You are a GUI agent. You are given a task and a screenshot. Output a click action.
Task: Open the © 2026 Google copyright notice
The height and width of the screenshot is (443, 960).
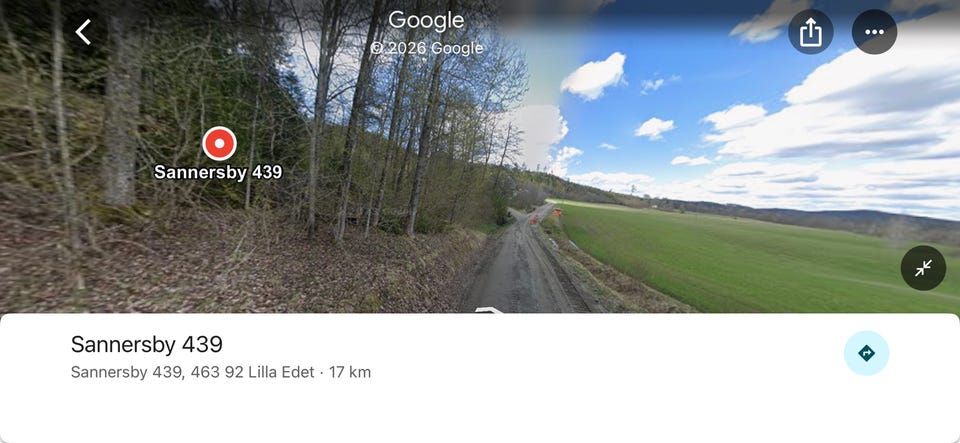point(426,48)
